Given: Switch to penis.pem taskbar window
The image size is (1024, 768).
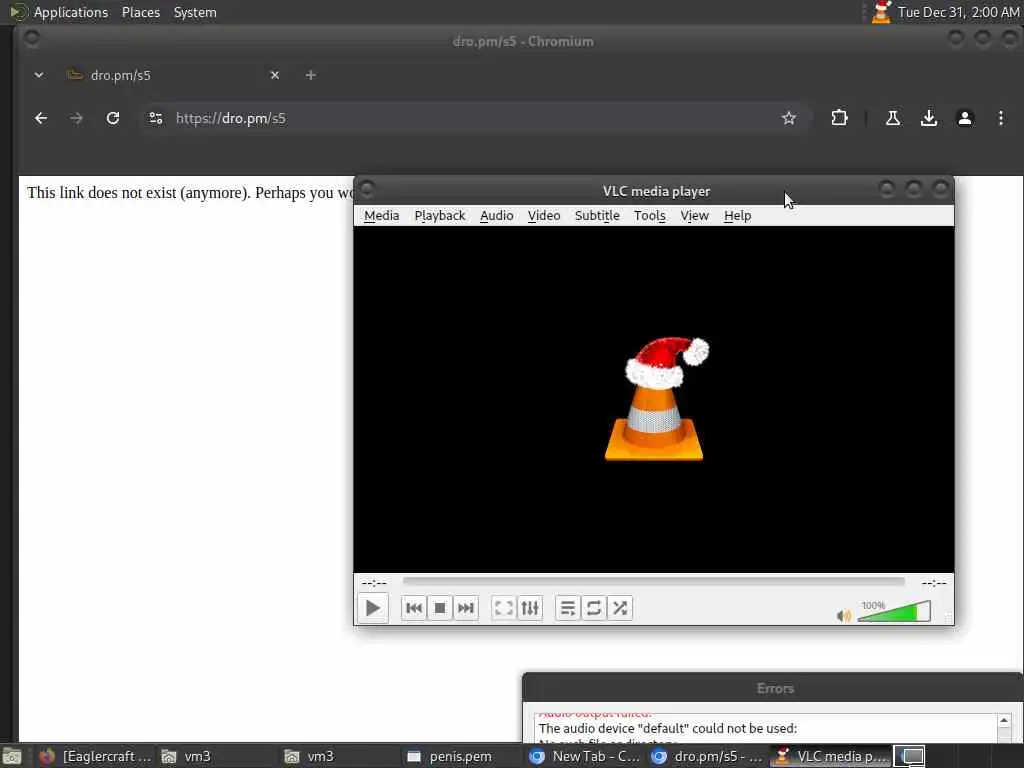Looking at the screenshot, I should tap(461, 756).
